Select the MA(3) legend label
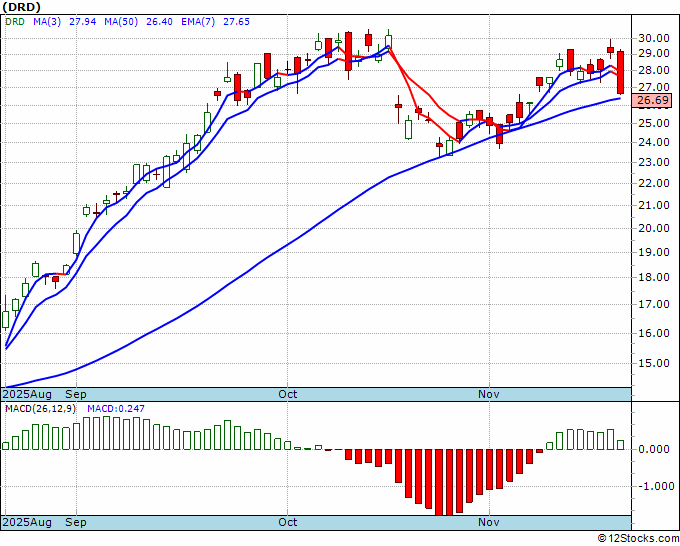This screenshot has width=680, height=546. click(x=47, y=22)
